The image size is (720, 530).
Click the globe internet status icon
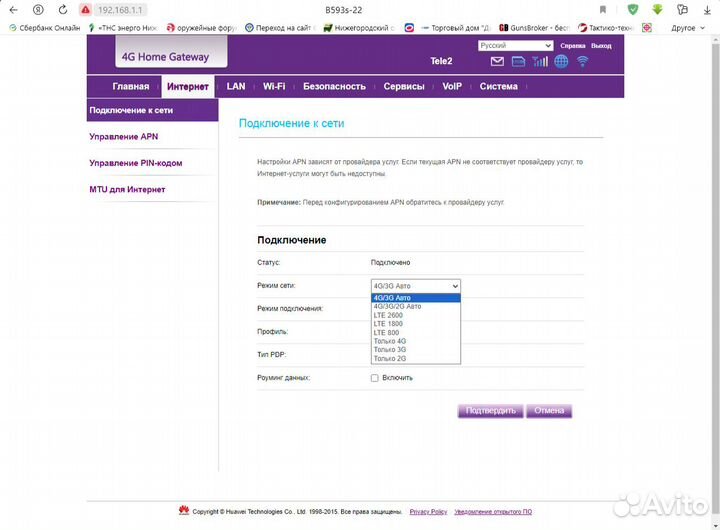[561, 62]
